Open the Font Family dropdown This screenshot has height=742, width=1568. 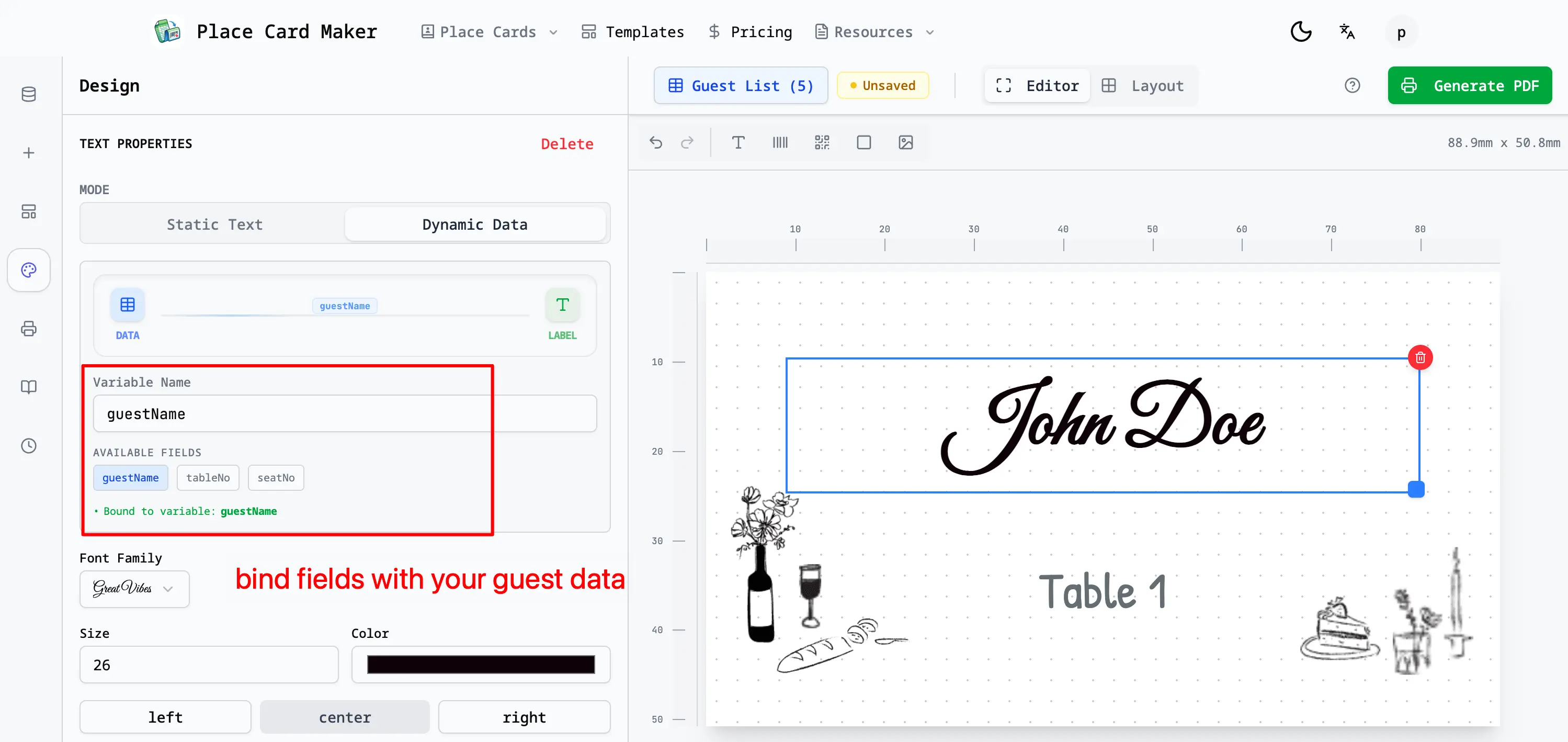134,589
